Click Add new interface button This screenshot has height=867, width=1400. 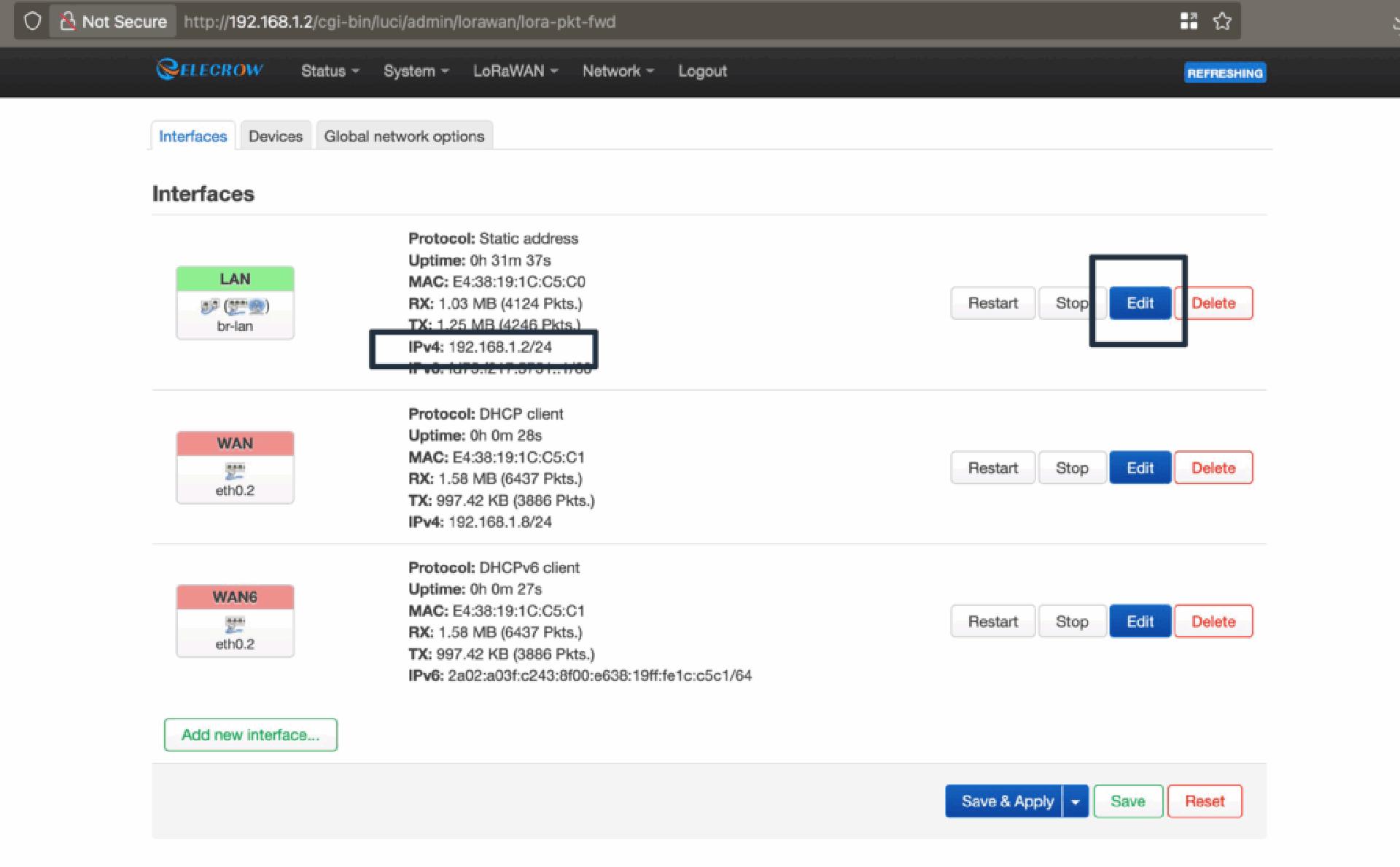(x=251, y=735)
